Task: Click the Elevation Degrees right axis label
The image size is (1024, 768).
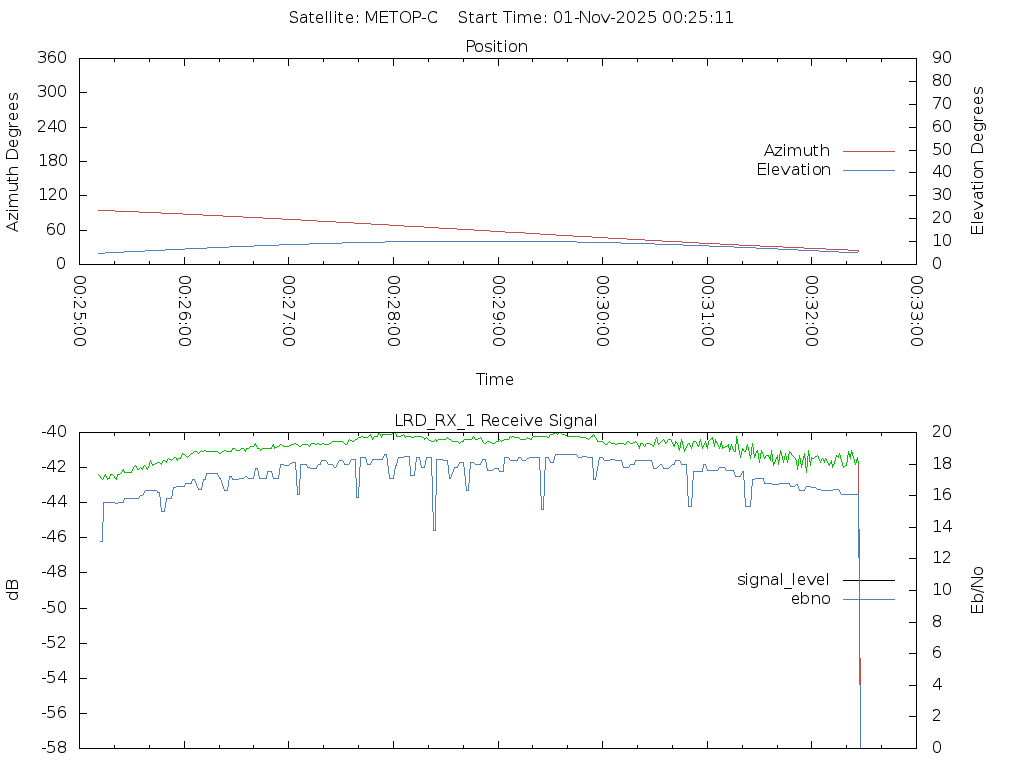Action: (978, 161)
